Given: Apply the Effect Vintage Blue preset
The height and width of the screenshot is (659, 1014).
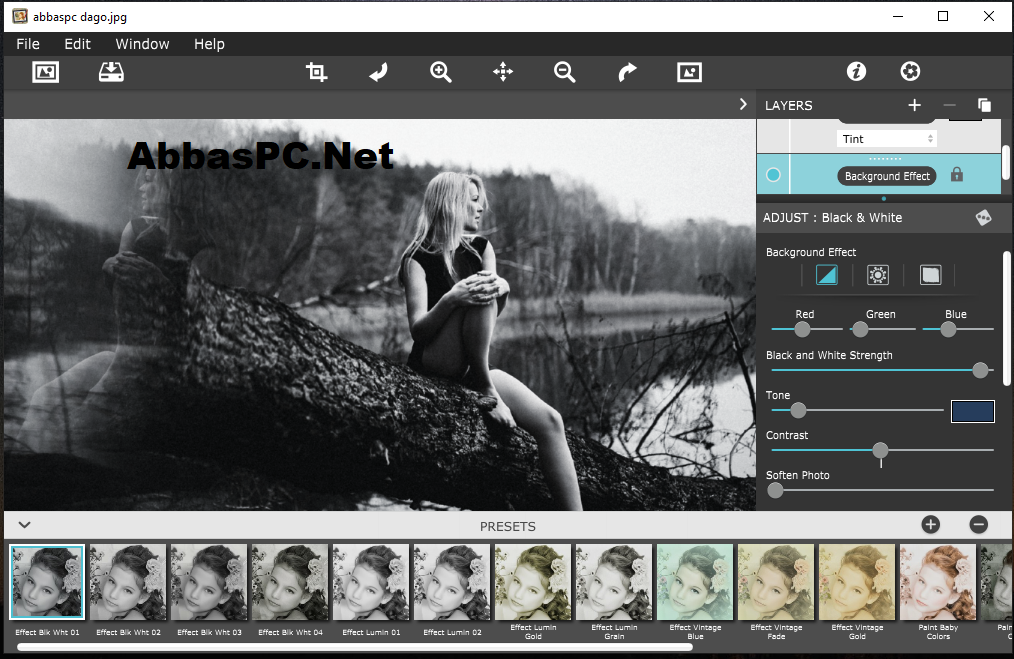Looking at the screenshot, I should click(695, 582).
